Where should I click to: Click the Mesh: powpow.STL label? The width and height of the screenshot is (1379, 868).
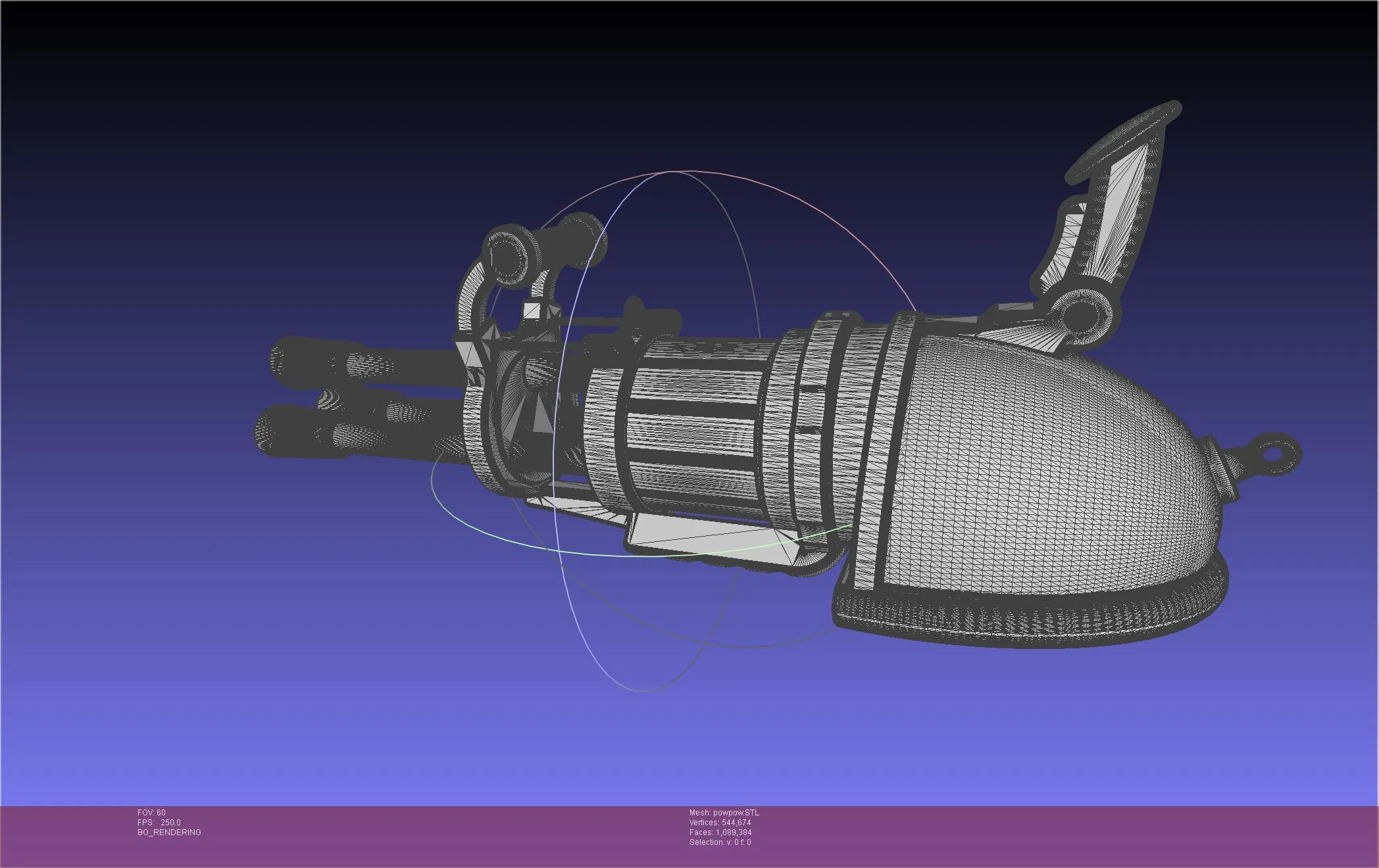tap(724, 813)
